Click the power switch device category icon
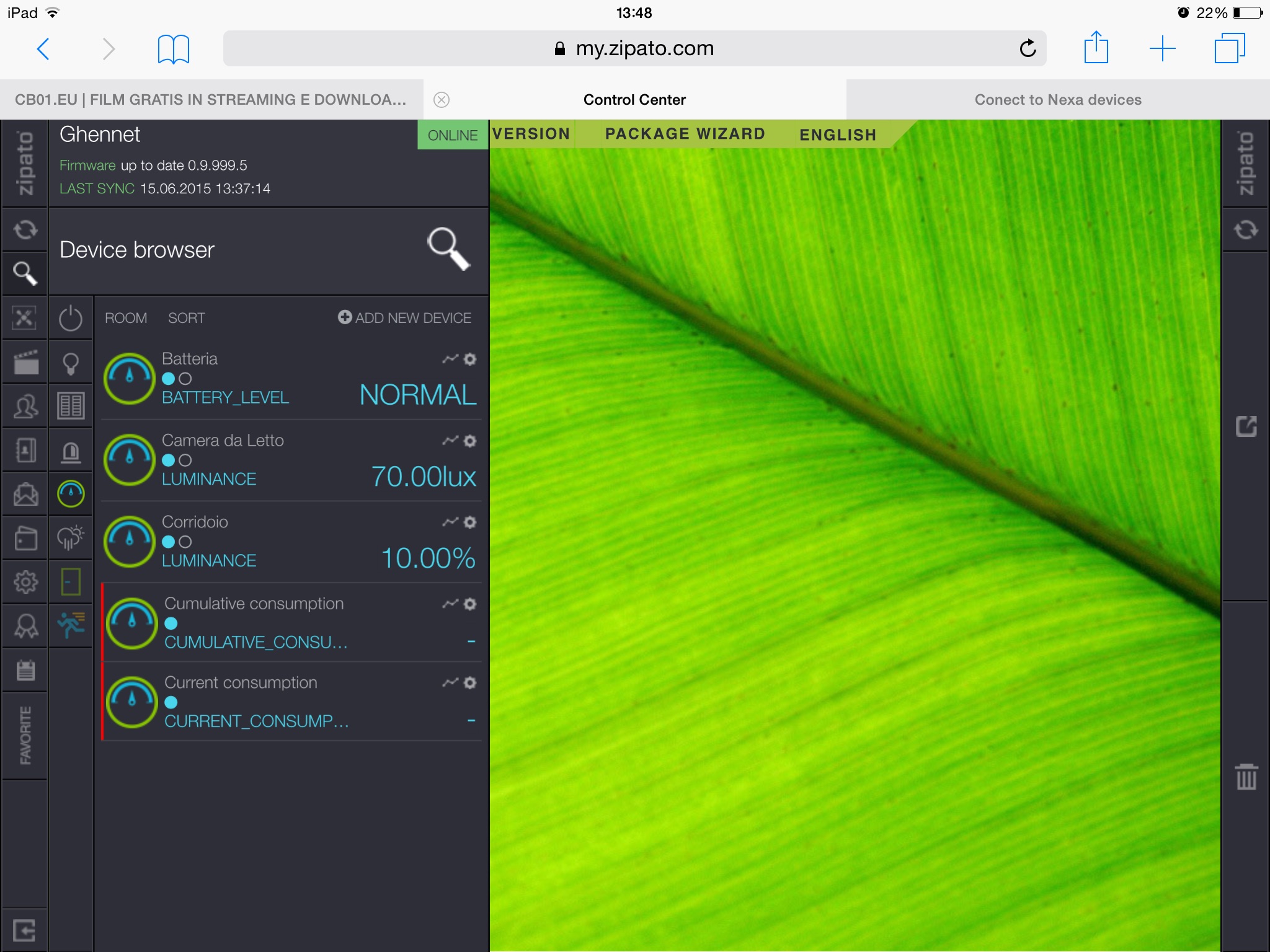 coord(71,319)
